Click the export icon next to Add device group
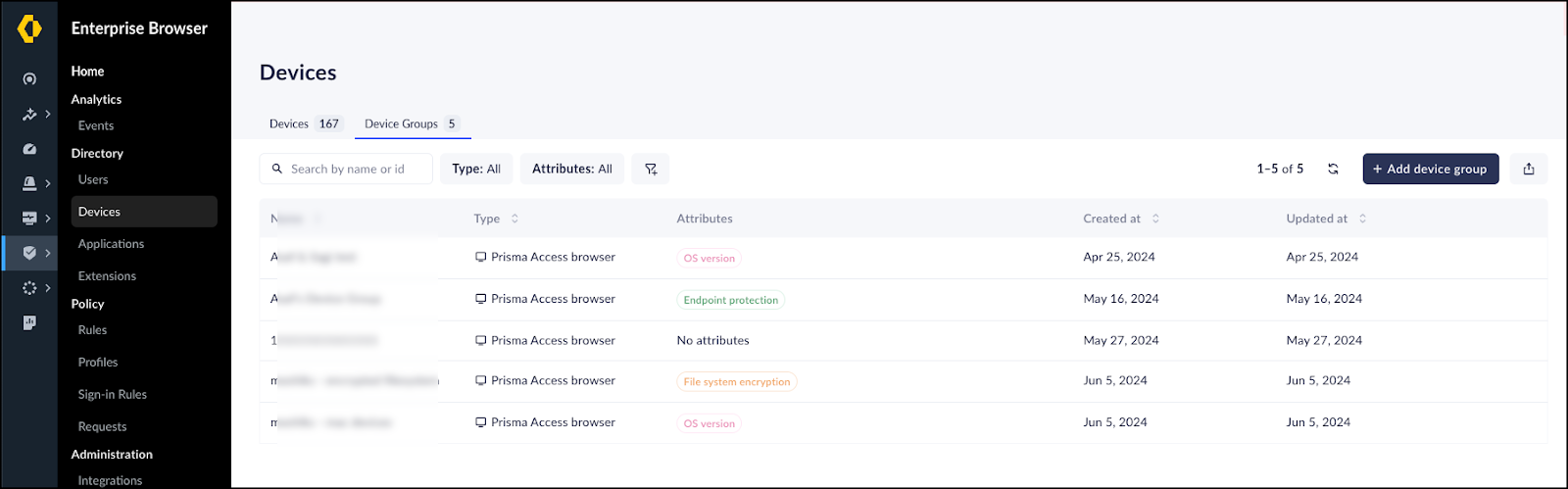1568x489 pixels. pyautogui.click(x=1528, y=169)
